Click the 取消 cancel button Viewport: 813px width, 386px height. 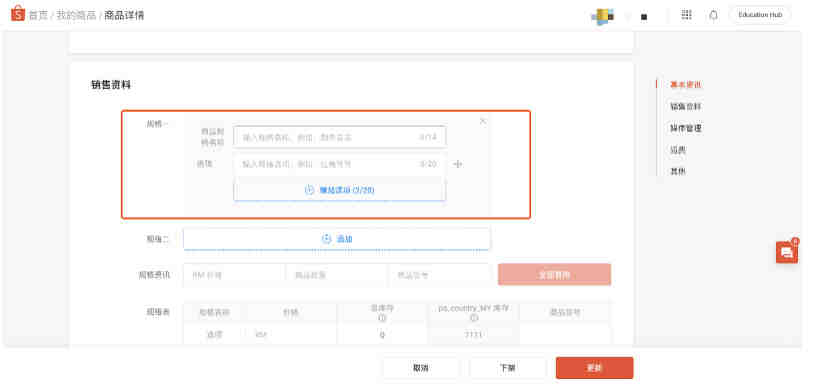(x=420, y=368)
